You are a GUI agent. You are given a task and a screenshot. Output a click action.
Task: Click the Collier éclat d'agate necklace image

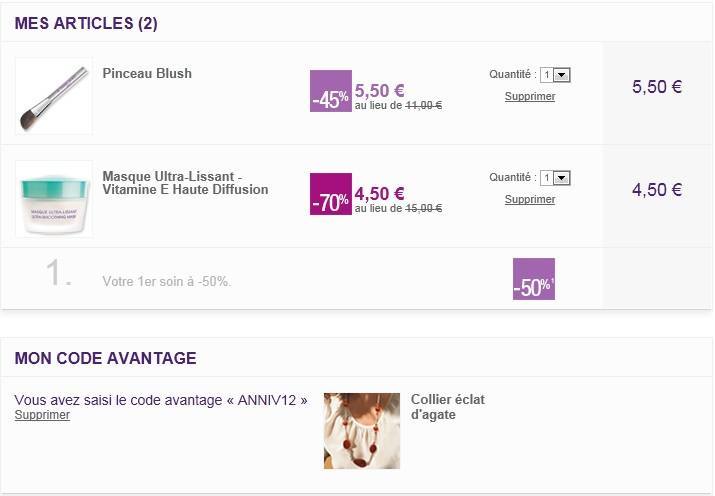click(362, 430)
